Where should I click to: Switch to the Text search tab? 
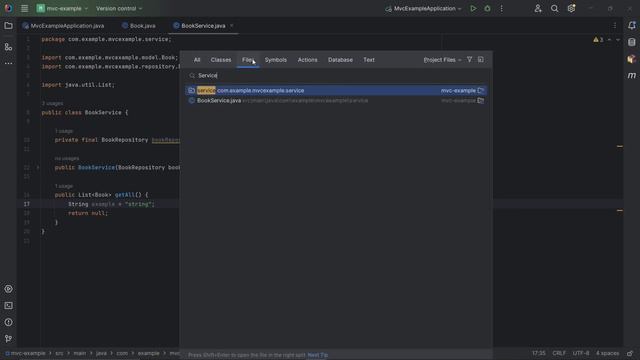[369, 60]
